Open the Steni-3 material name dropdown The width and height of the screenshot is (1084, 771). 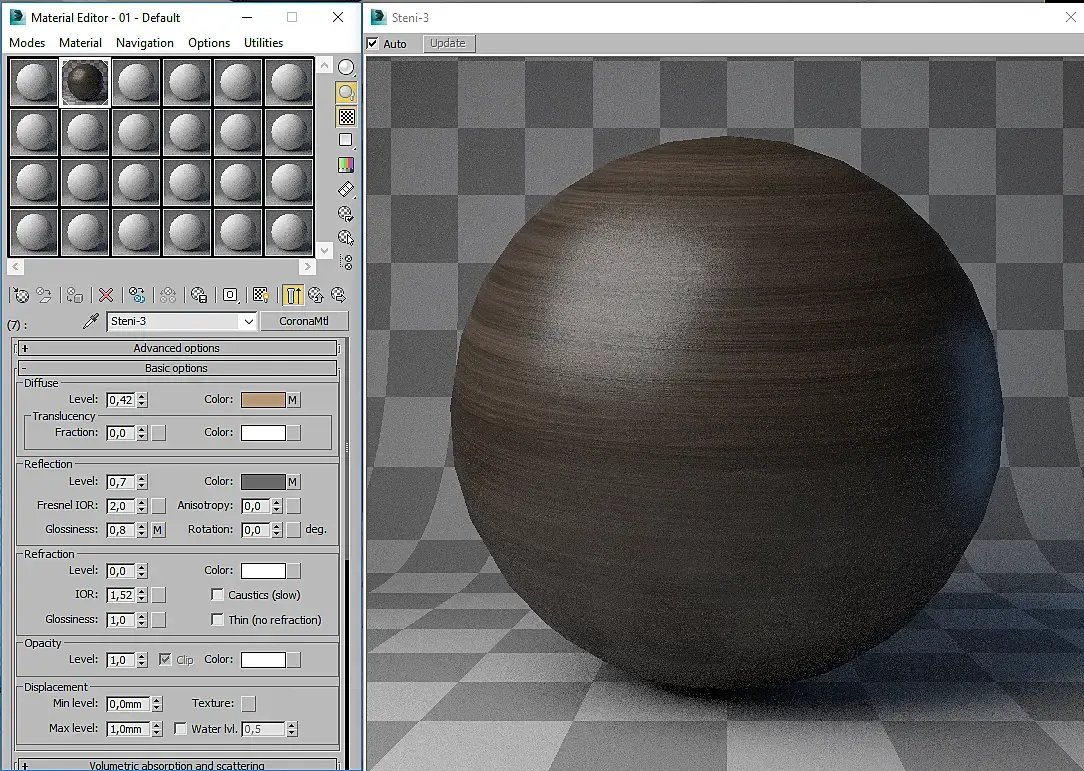coord(248,321)
